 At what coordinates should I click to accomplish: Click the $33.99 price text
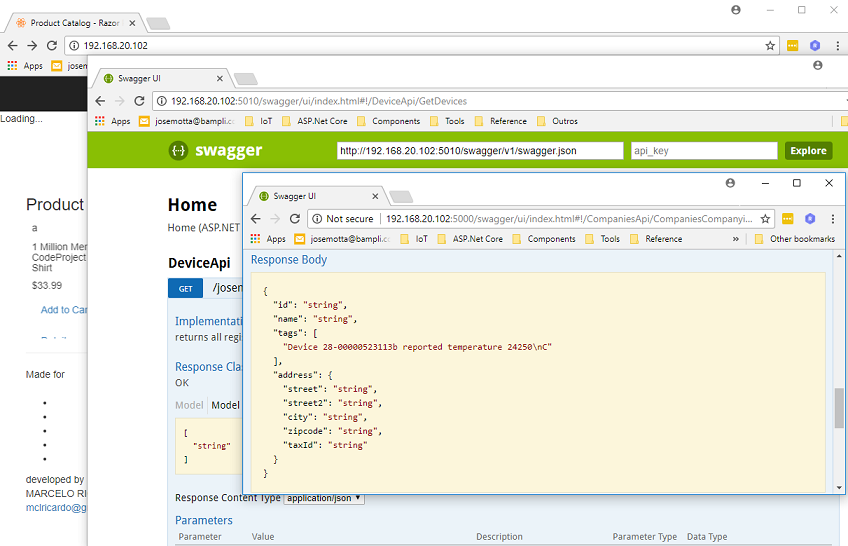(x=47, y=285)
